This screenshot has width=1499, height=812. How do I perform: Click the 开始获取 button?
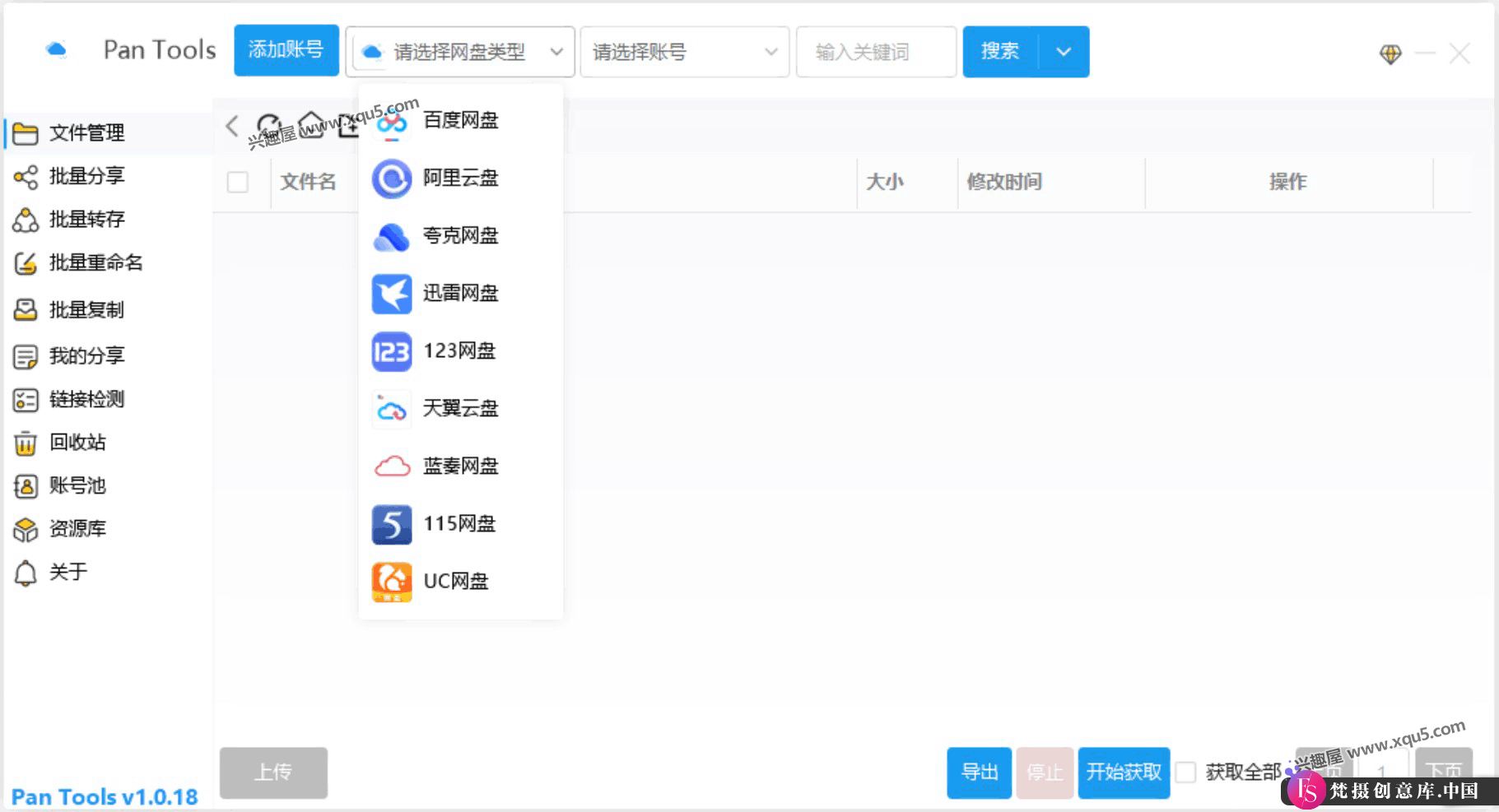click(1124, 773)
